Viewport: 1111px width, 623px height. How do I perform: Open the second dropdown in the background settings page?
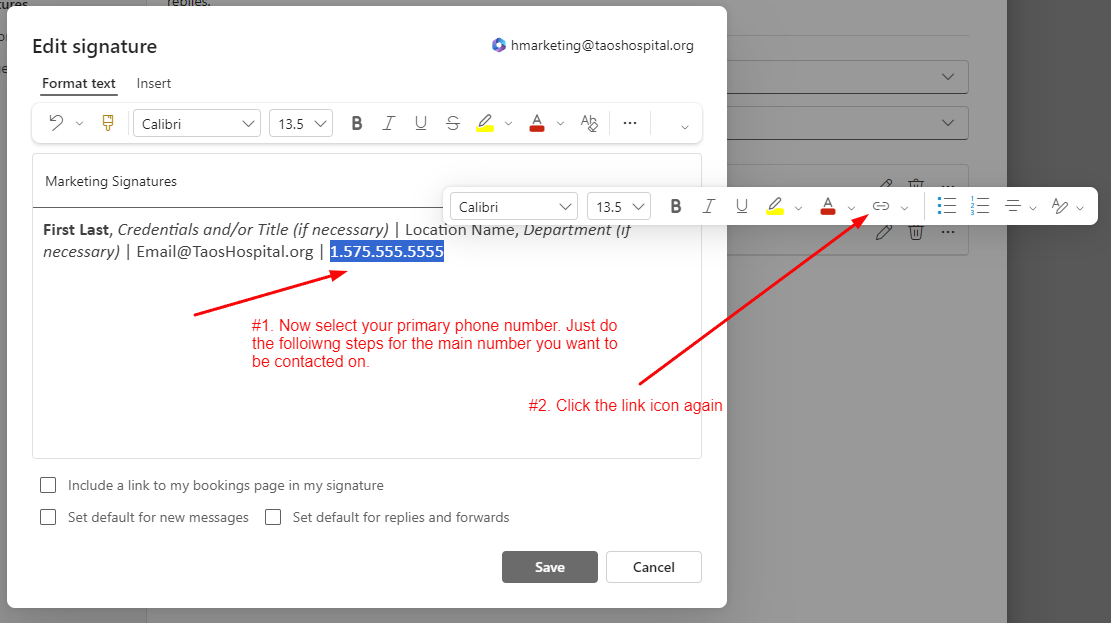pos(847,123)
